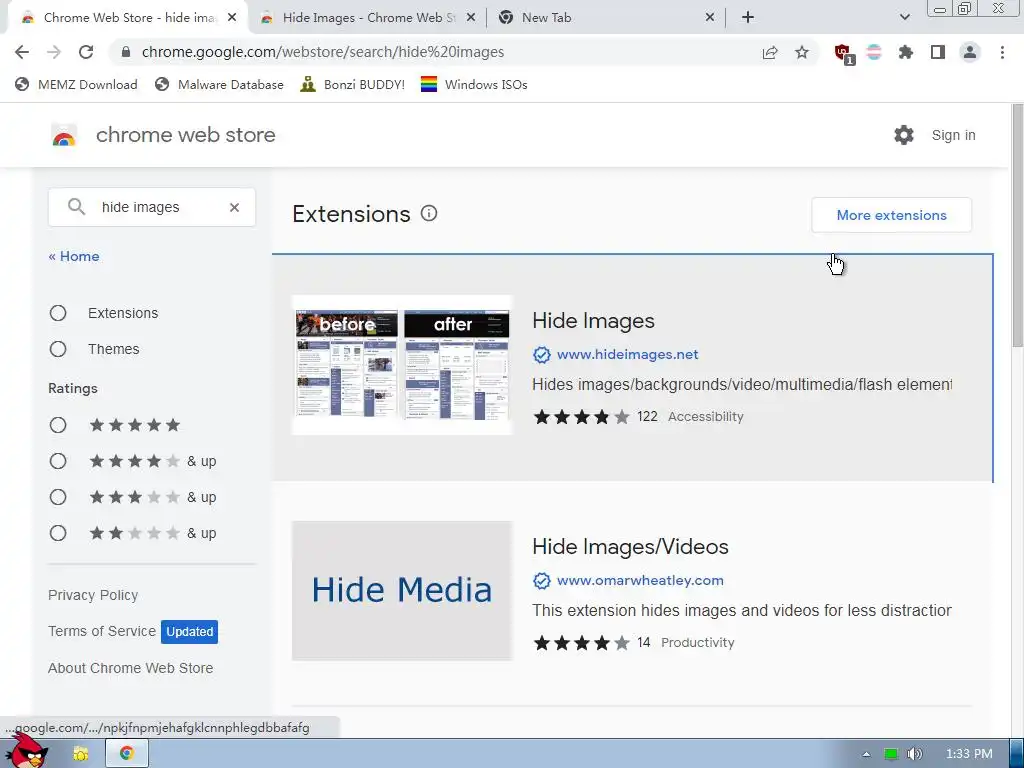
Task: Click Sign in link
Action: click(x=953, y=135)
